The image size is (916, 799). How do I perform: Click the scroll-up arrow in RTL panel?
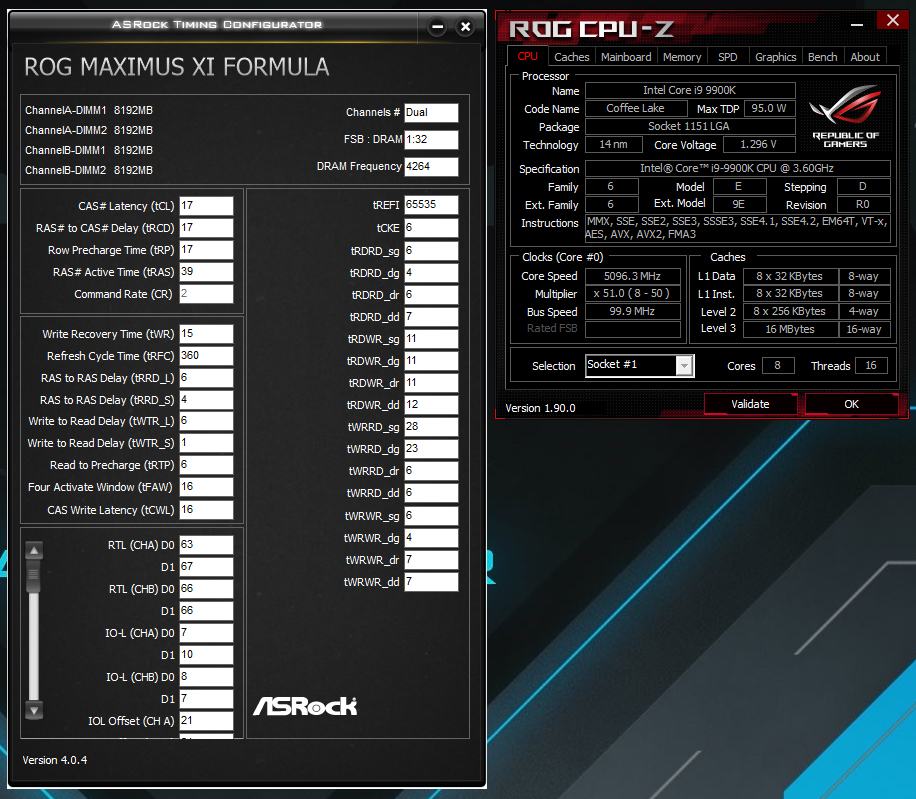tap(34, 550)
